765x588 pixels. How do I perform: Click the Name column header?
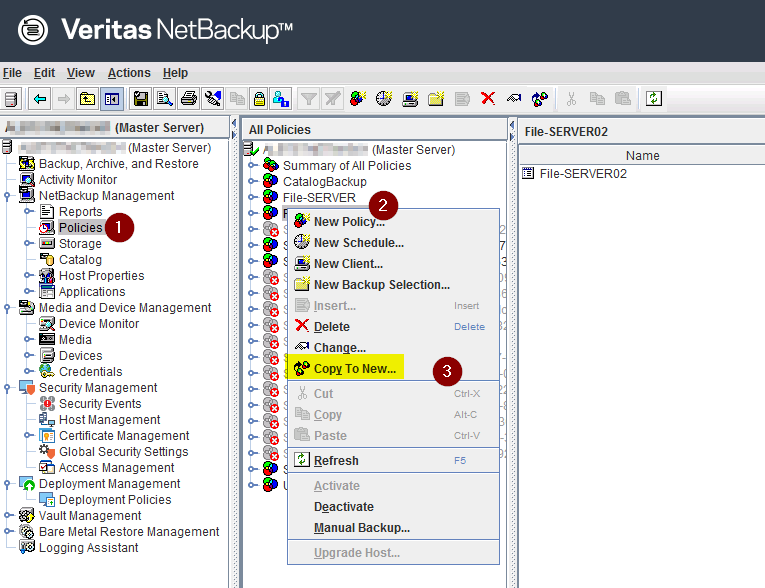click(x=642, y=155)
